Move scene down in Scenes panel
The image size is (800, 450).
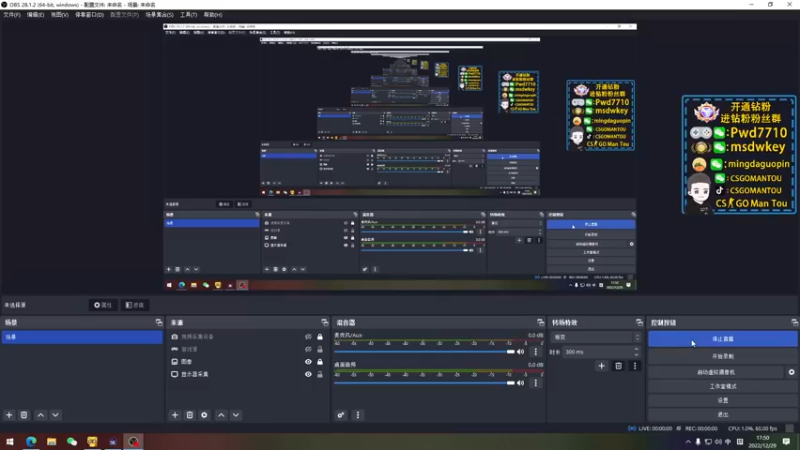[x=55, y=415]
